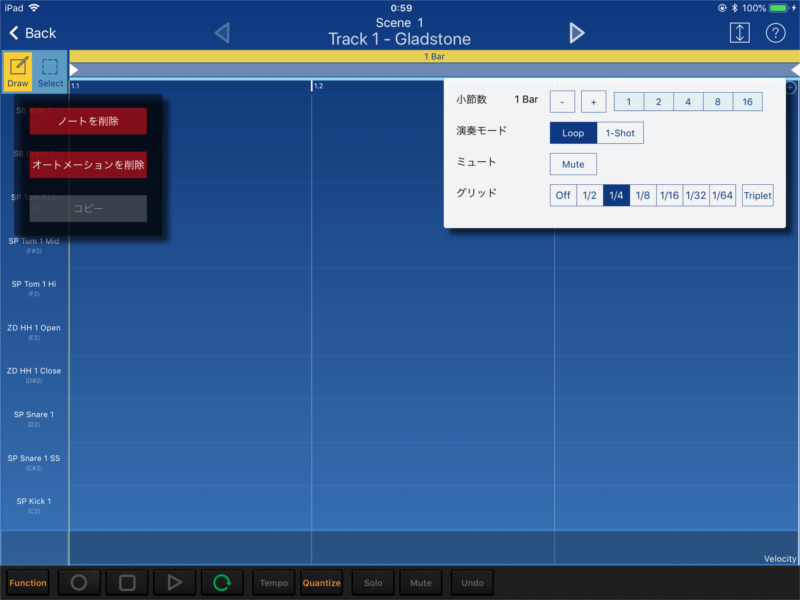The height and width of the screenshot is (600, 800).
Task: Select the SP Snare 1 SS row
Action: tap(34, 462)
